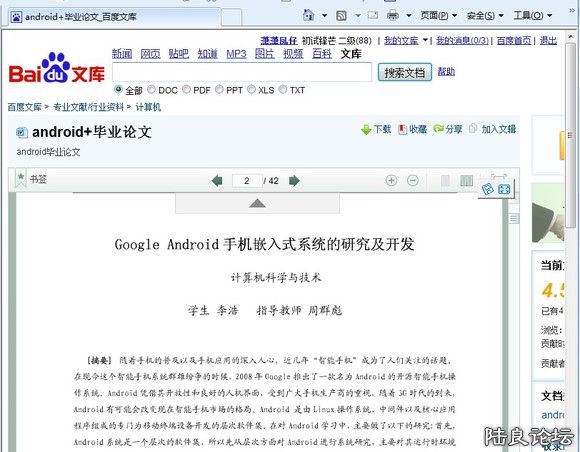Open a new blank browser tab

coord(232,18)
